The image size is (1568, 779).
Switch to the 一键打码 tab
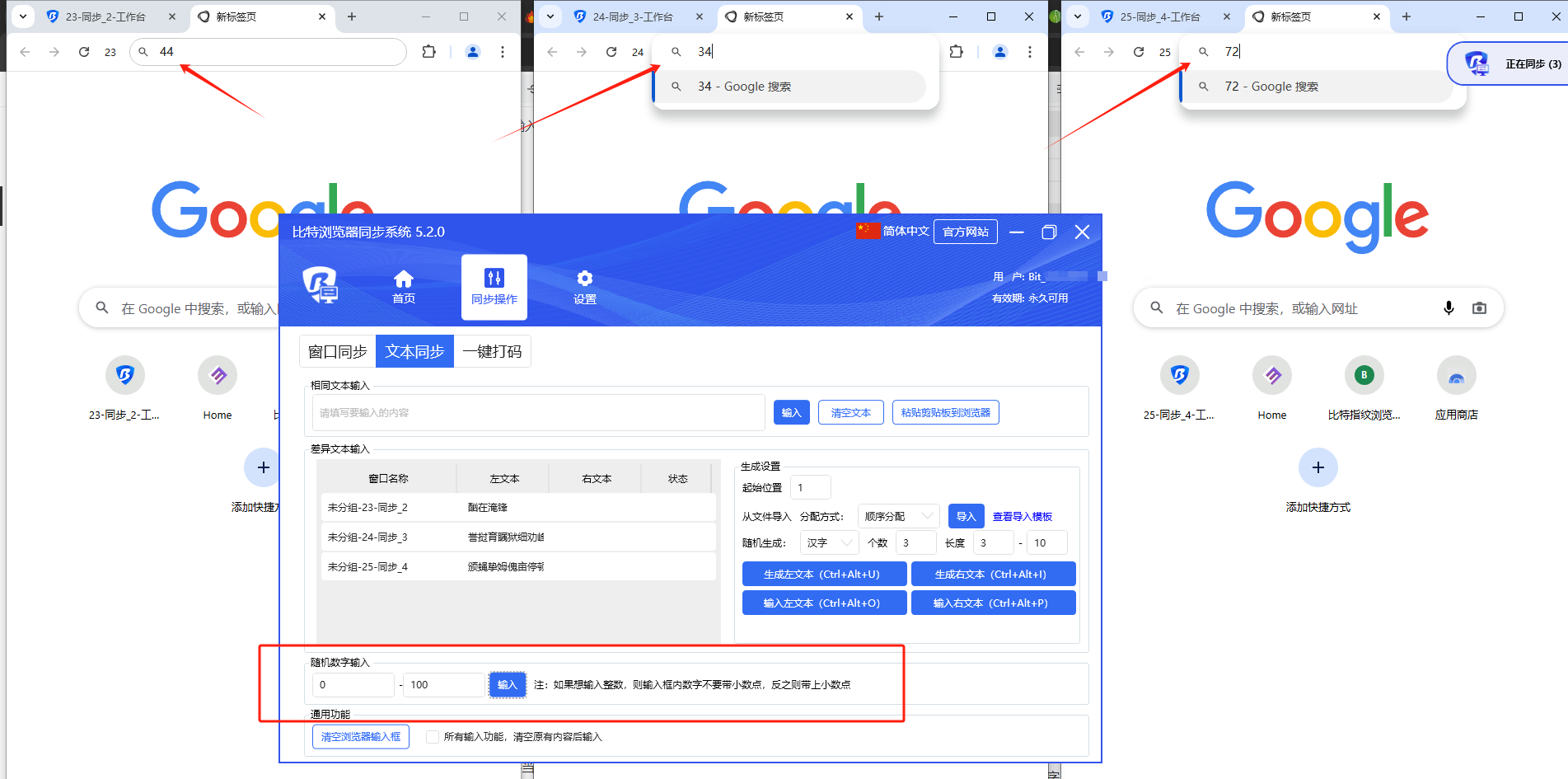point(492,352)
